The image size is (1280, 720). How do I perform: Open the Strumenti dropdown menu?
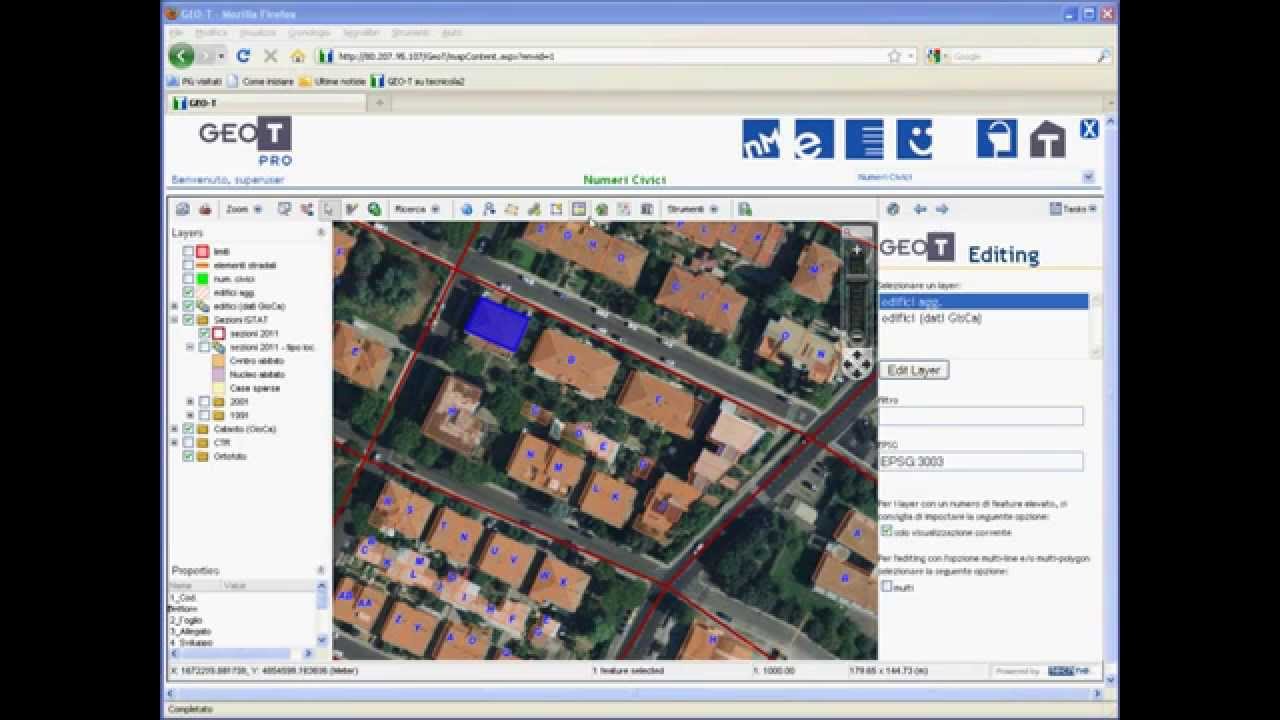coord(693,209)
